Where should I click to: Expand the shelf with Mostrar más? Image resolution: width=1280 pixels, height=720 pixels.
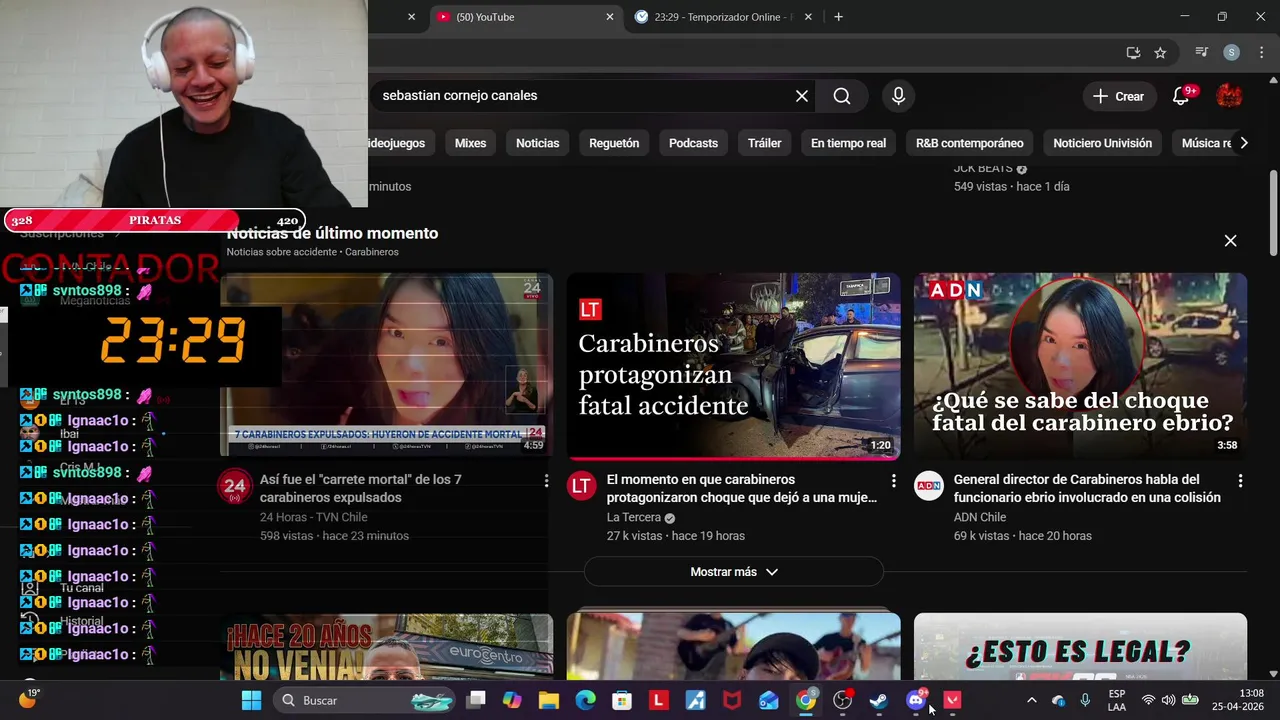pos(733,572)
